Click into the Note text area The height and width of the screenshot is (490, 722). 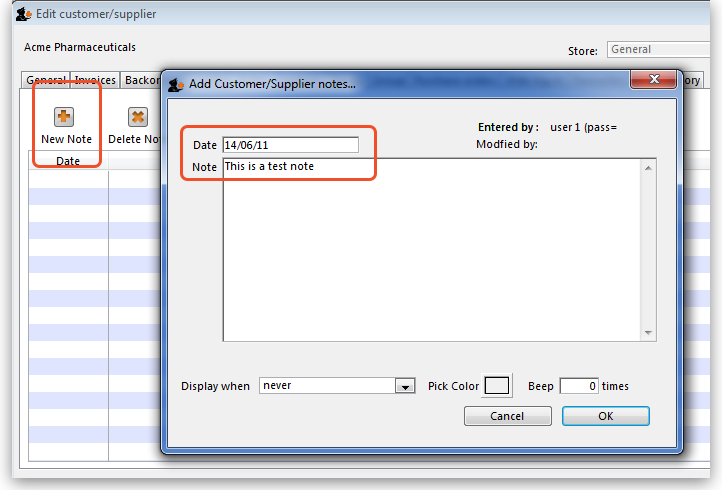(430, 250)
